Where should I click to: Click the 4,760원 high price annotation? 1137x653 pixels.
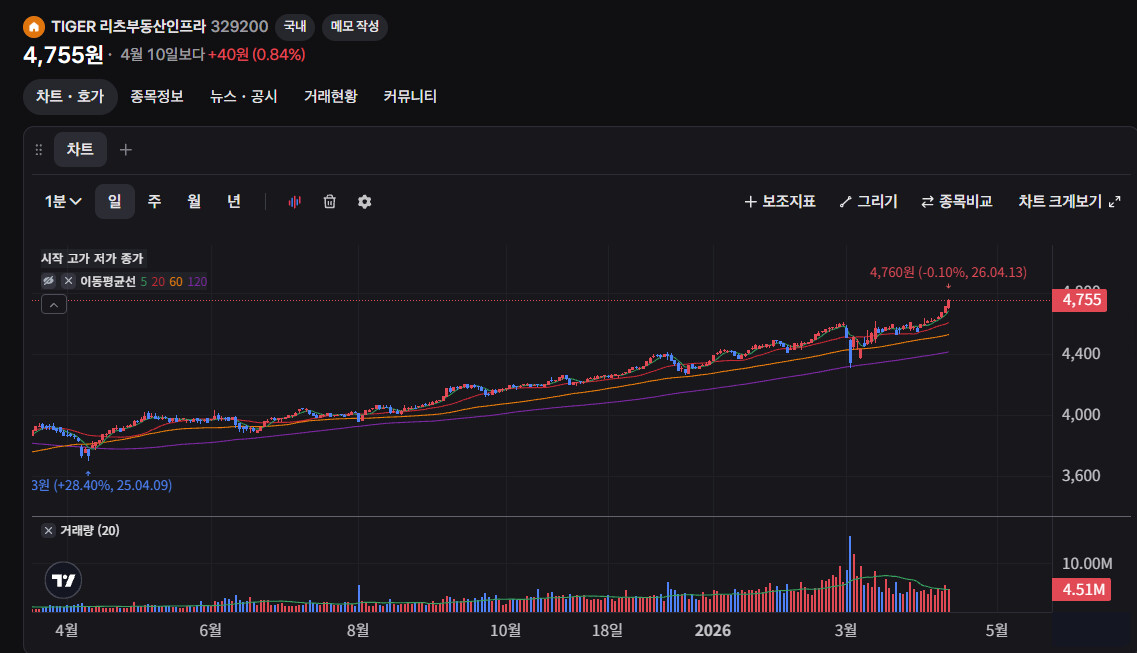pyautogui.click(x=948, y=273)
